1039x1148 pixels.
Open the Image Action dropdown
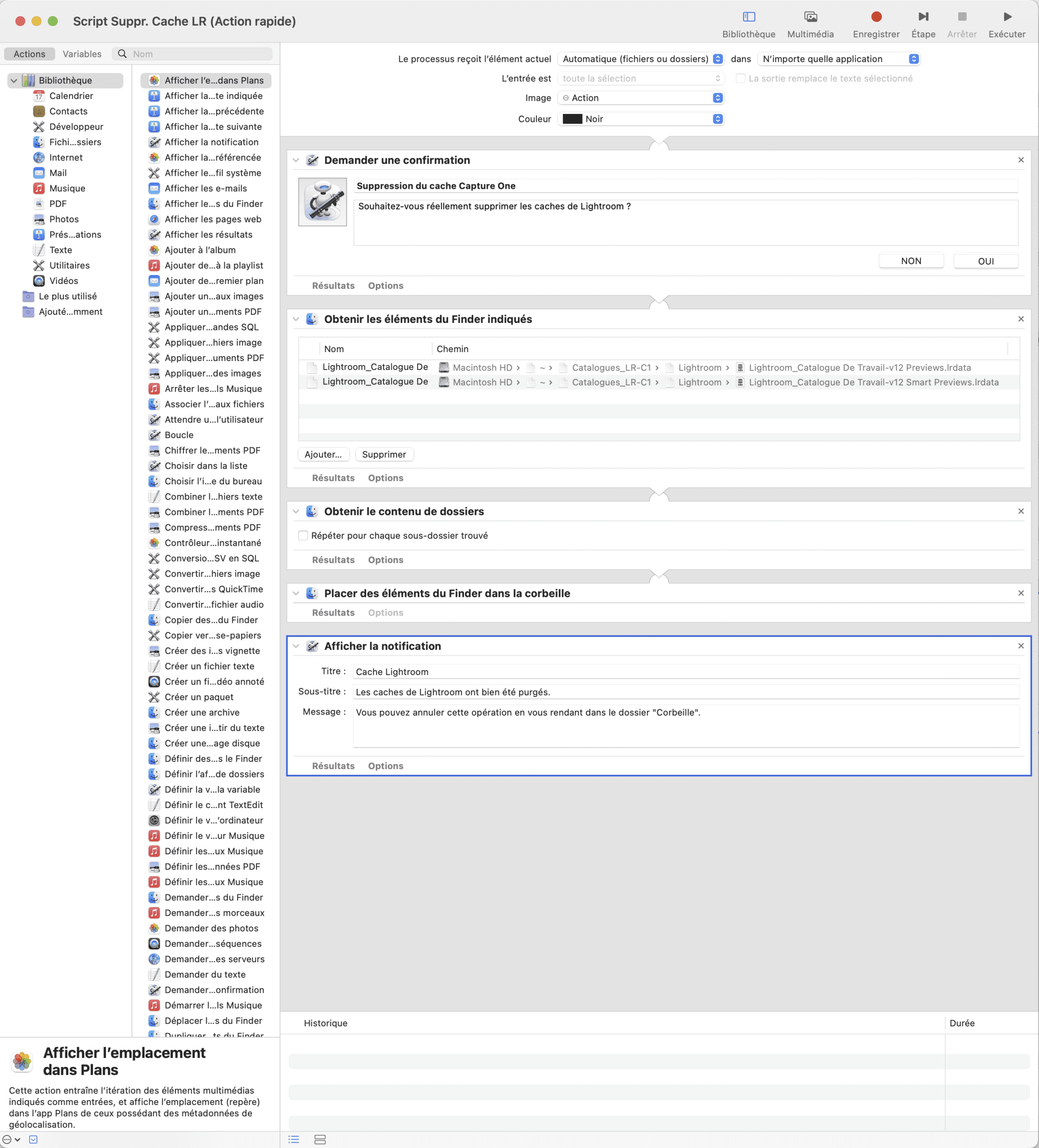pos(641,98)
